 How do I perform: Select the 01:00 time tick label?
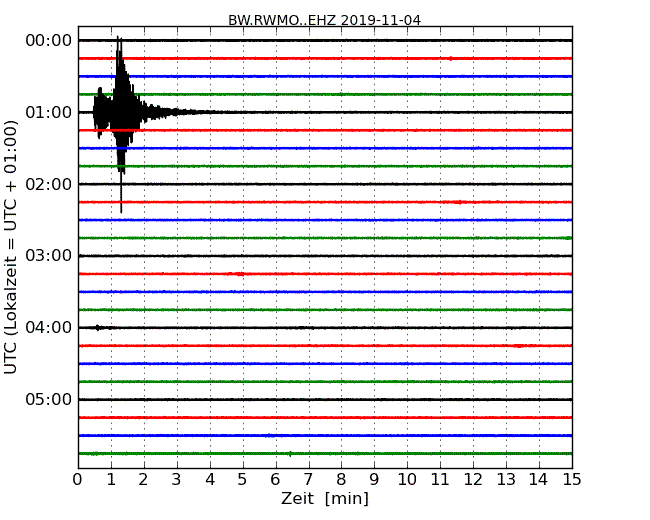tap(49, 112)
